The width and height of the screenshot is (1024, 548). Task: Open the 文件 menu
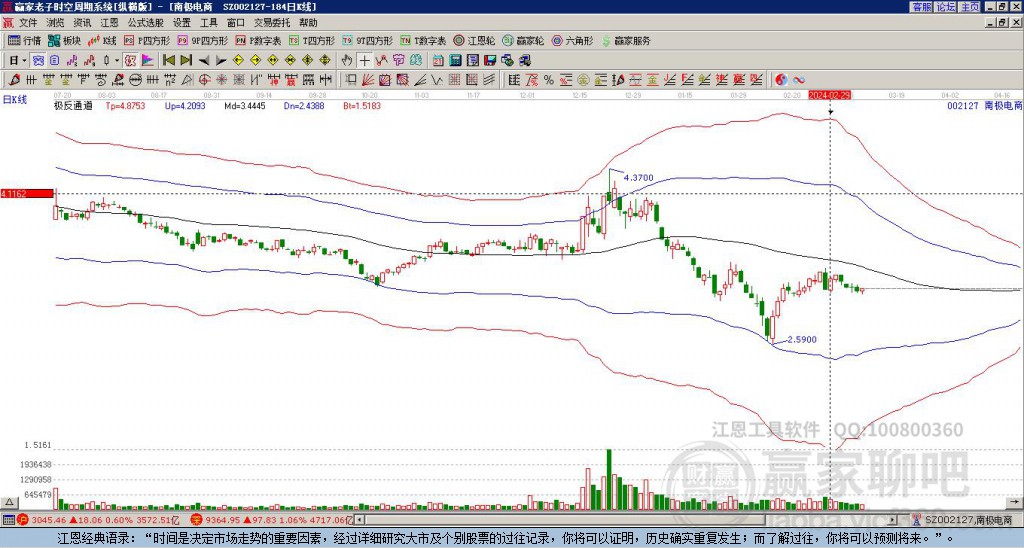point(28,23)
